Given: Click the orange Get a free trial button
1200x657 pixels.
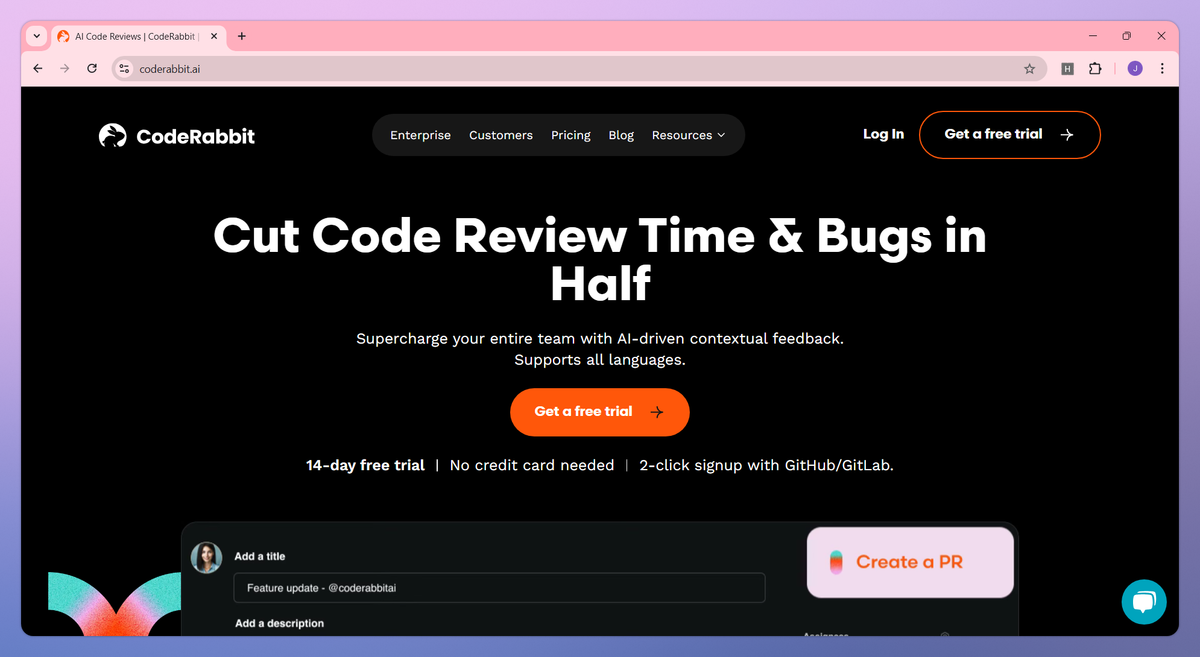Looking at the screenshot, I should tap(599, 412).
